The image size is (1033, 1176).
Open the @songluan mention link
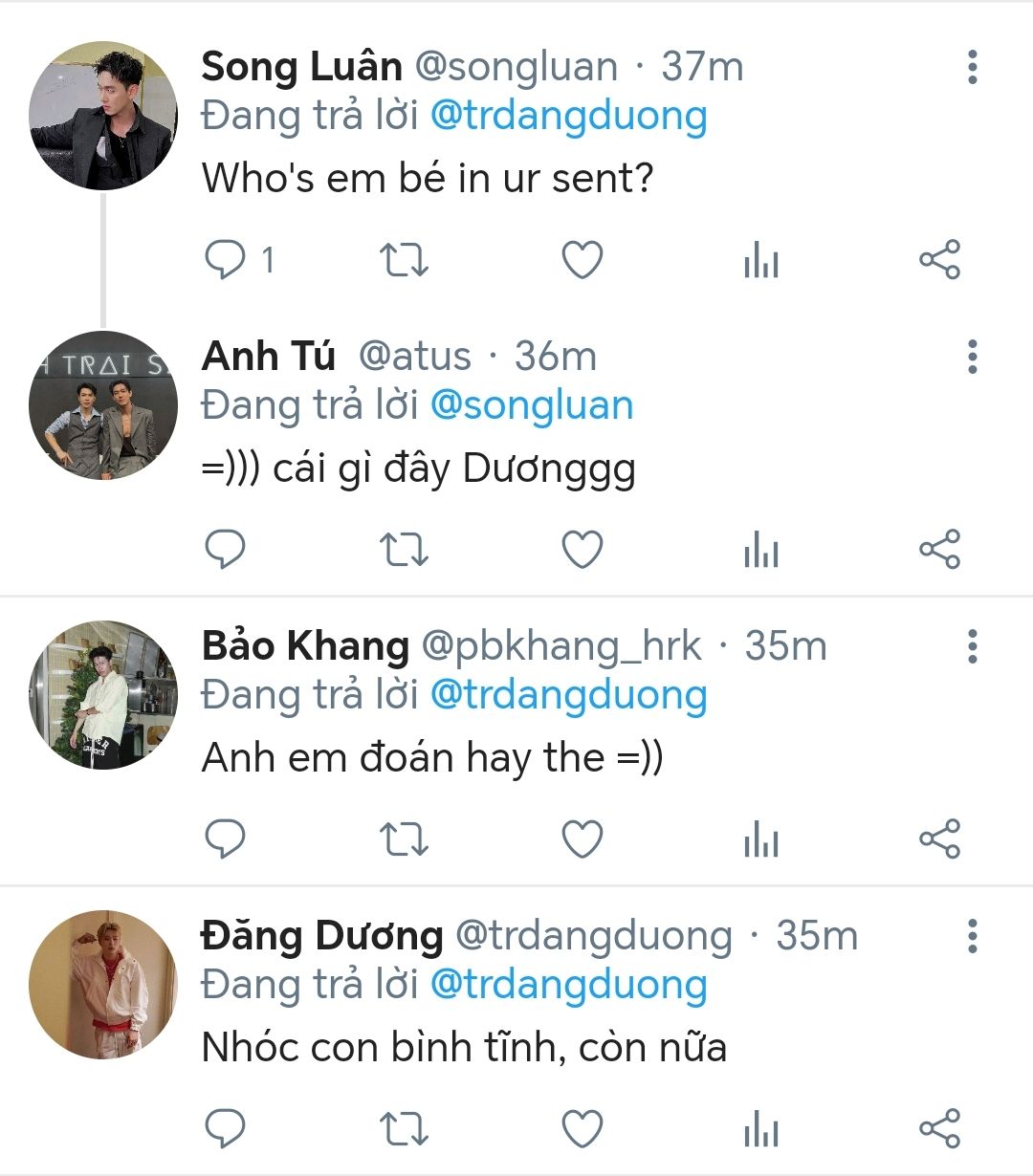(x=532, y=405)
